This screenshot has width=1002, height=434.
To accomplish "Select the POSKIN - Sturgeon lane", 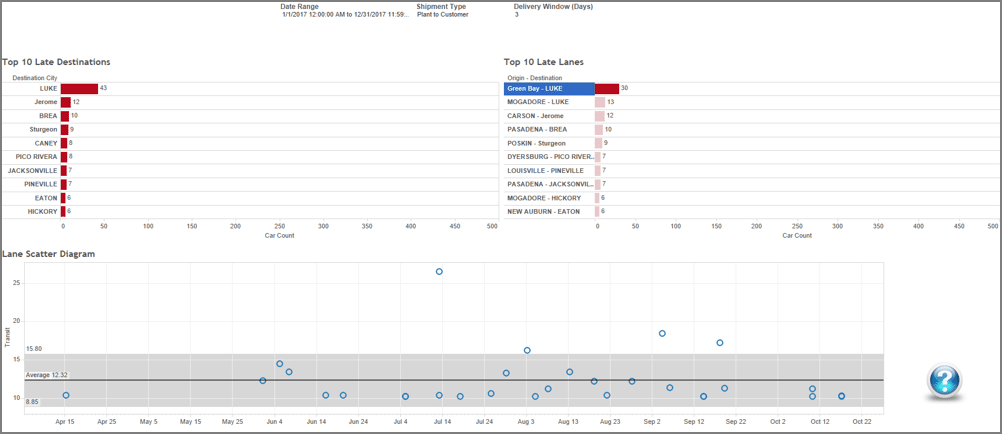I will [x=537, y=143].
